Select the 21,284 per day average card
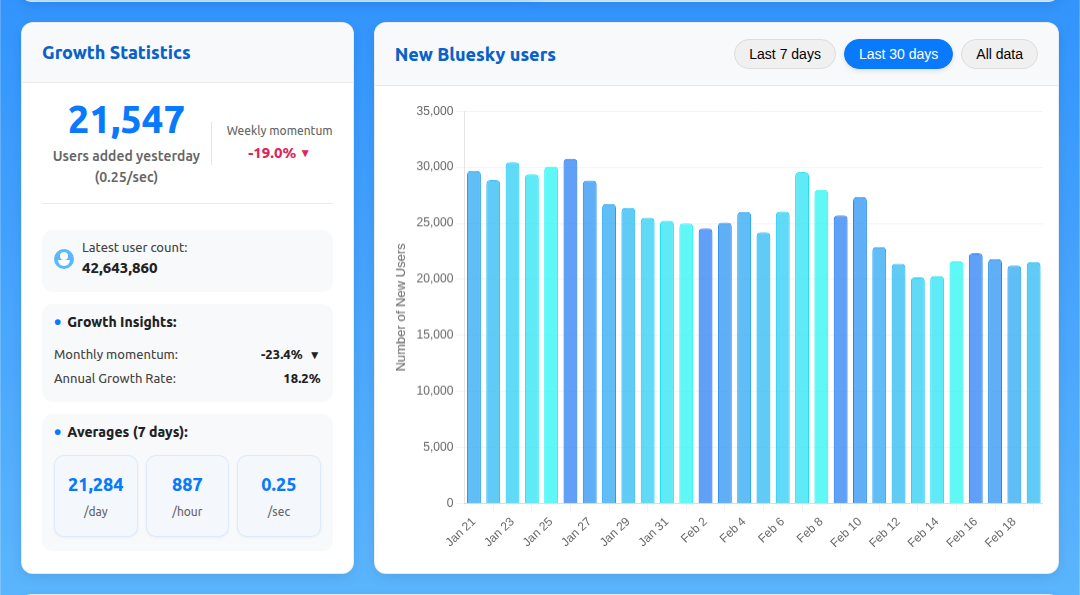 96,496
